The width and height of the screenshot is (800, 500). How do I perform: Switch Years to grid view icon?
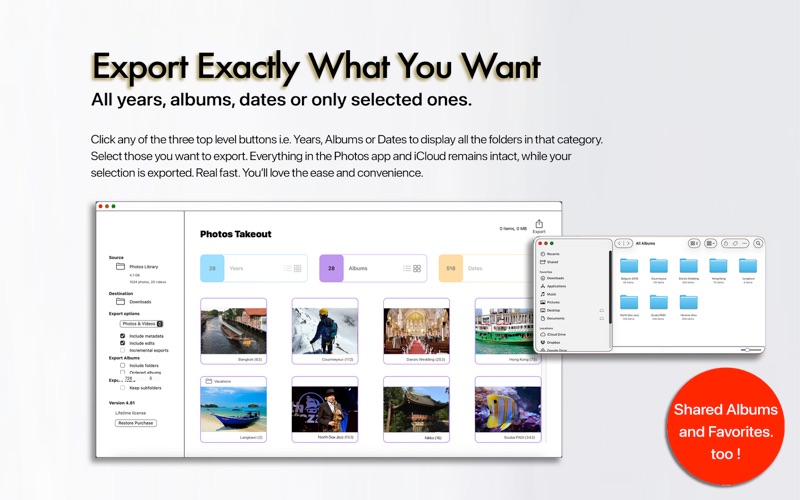pos(297,268)
